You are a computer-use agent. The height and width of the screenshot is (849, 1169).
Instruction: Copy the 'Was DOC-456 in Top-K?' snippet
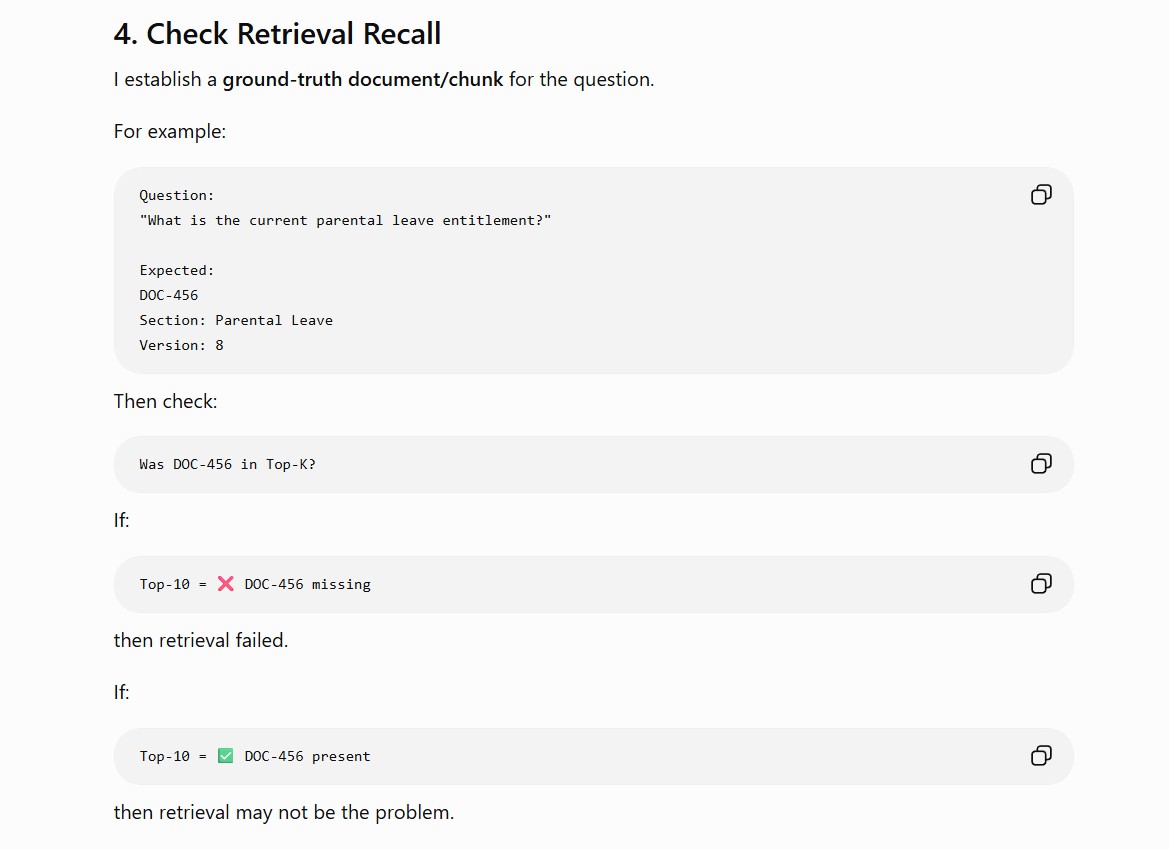1041,464
